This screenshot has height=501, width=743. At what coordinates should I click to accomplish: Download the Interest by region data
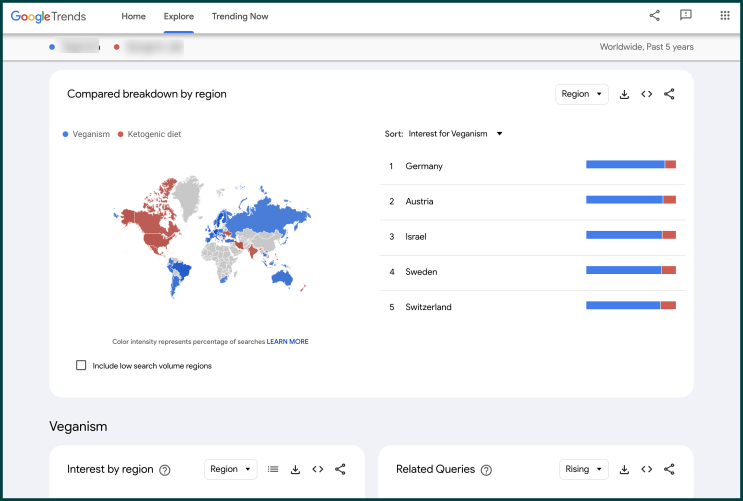click(295, 469)
